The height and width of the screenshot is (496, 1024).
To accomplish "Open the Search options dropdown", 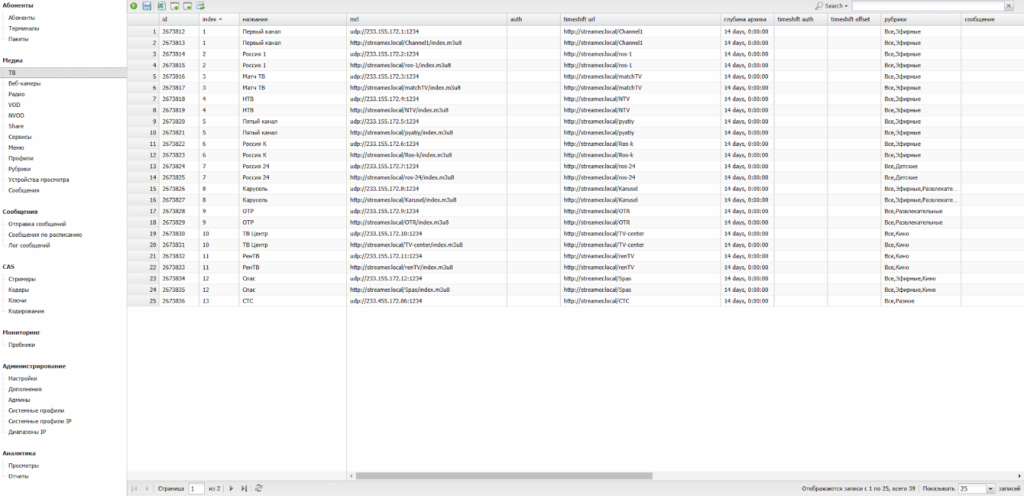I will point(832,6).
